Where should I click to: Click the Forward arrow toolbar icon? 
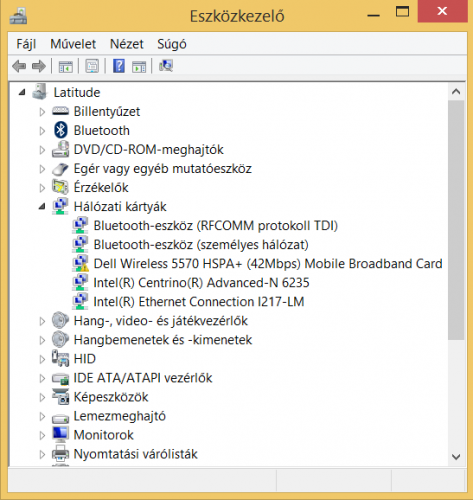click(39, 66)
